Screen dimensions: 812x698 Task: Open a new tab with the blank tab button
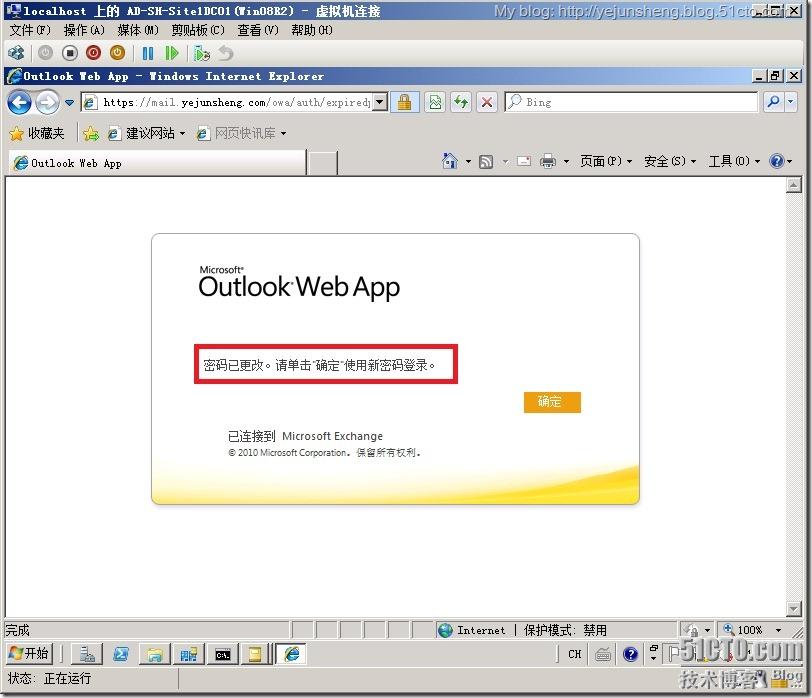[322, 163]
